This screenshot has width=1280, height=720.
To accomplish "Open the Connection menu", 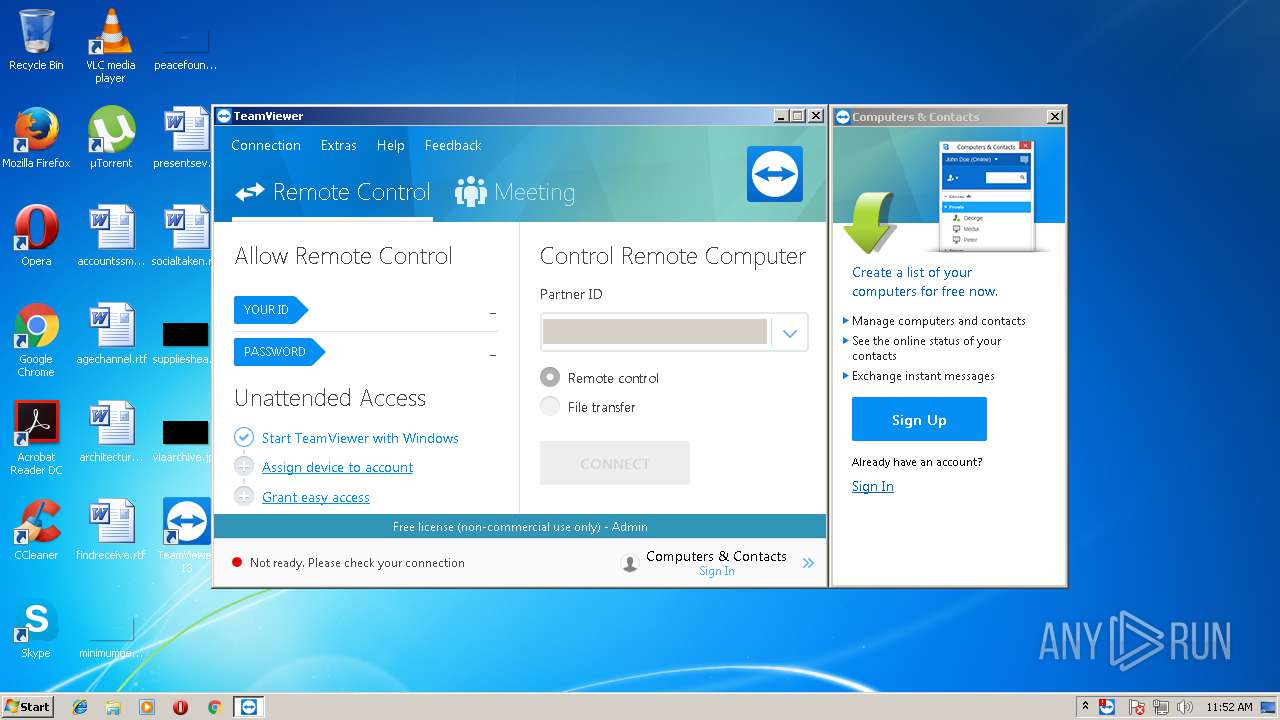I will [266, 145].
